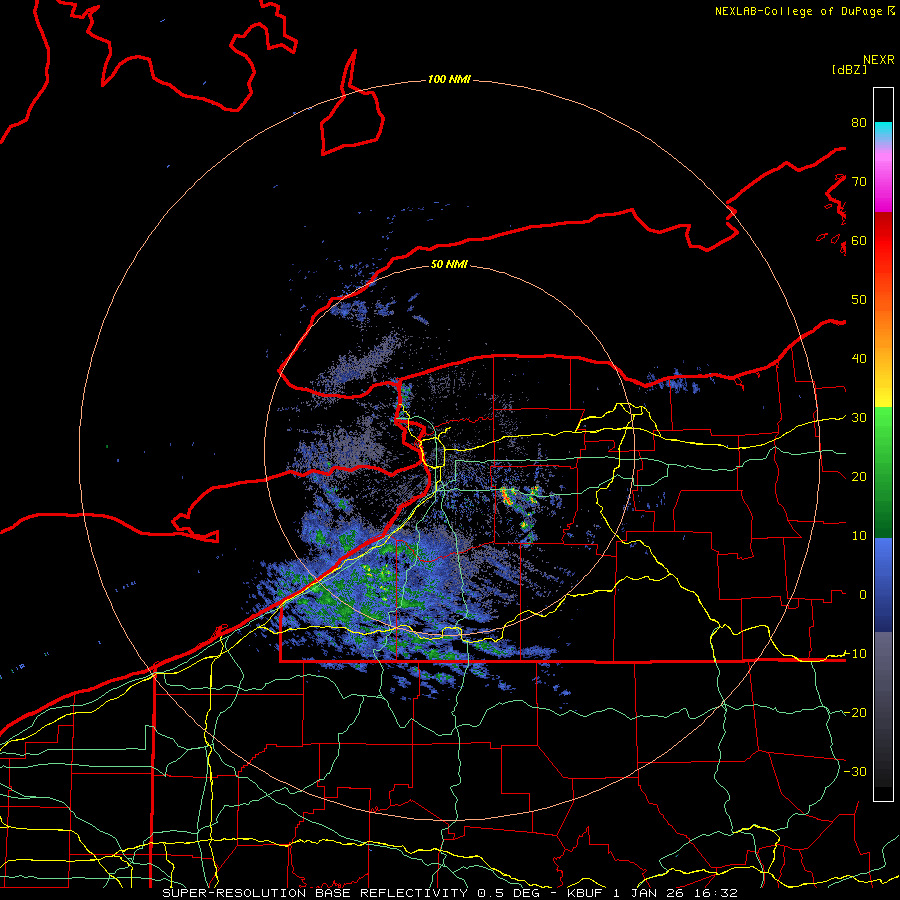Select the KBUF station identifier in caption
Screen dimensions: 900x900
[x=585, y=893]
